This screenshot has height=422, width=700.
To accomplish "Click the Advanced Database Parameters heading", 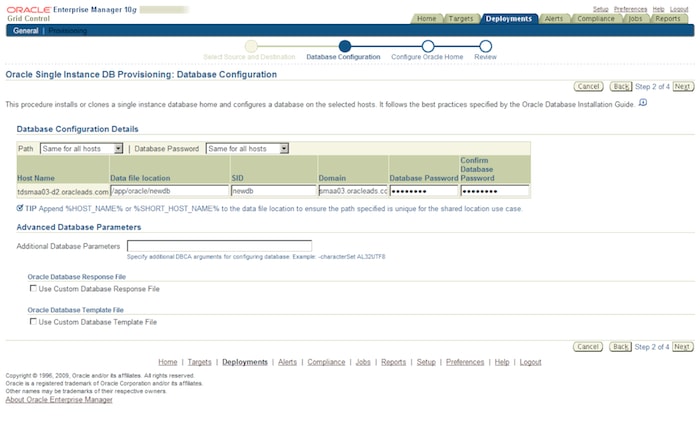I will coord(79,227).
